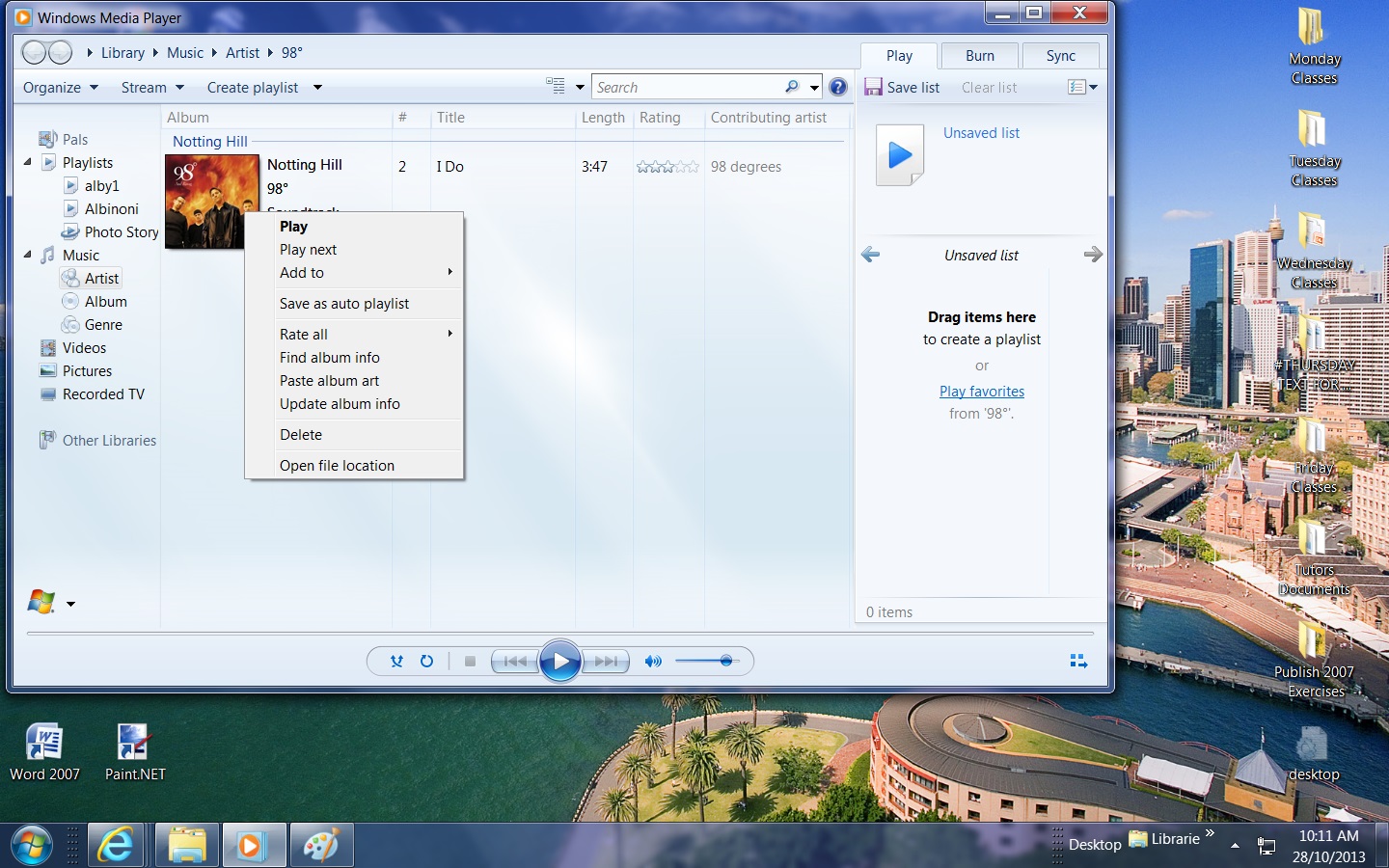Open the list options dropdown icon
Image resolution: width=1389 pixels, height=868 pixels.
(x=1082, y=87)
